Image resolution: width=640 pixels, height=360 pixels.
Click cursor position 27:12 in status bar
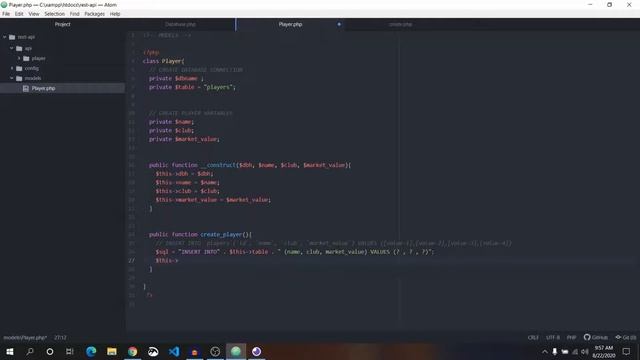point(60,338)
